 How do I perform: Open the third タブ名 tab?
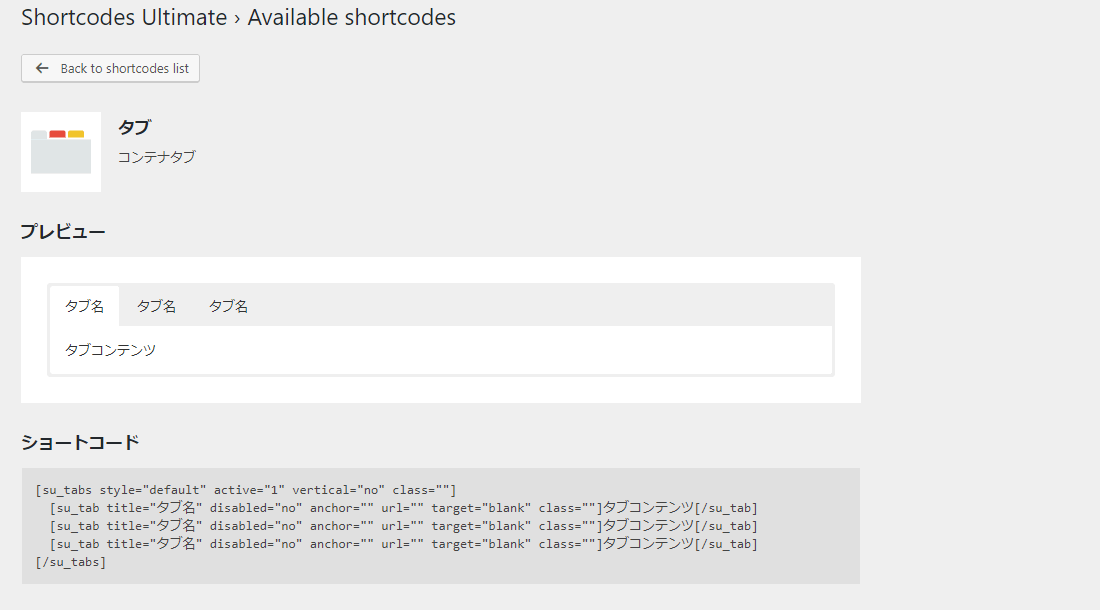pyautogui.click(x=228, y=306)
